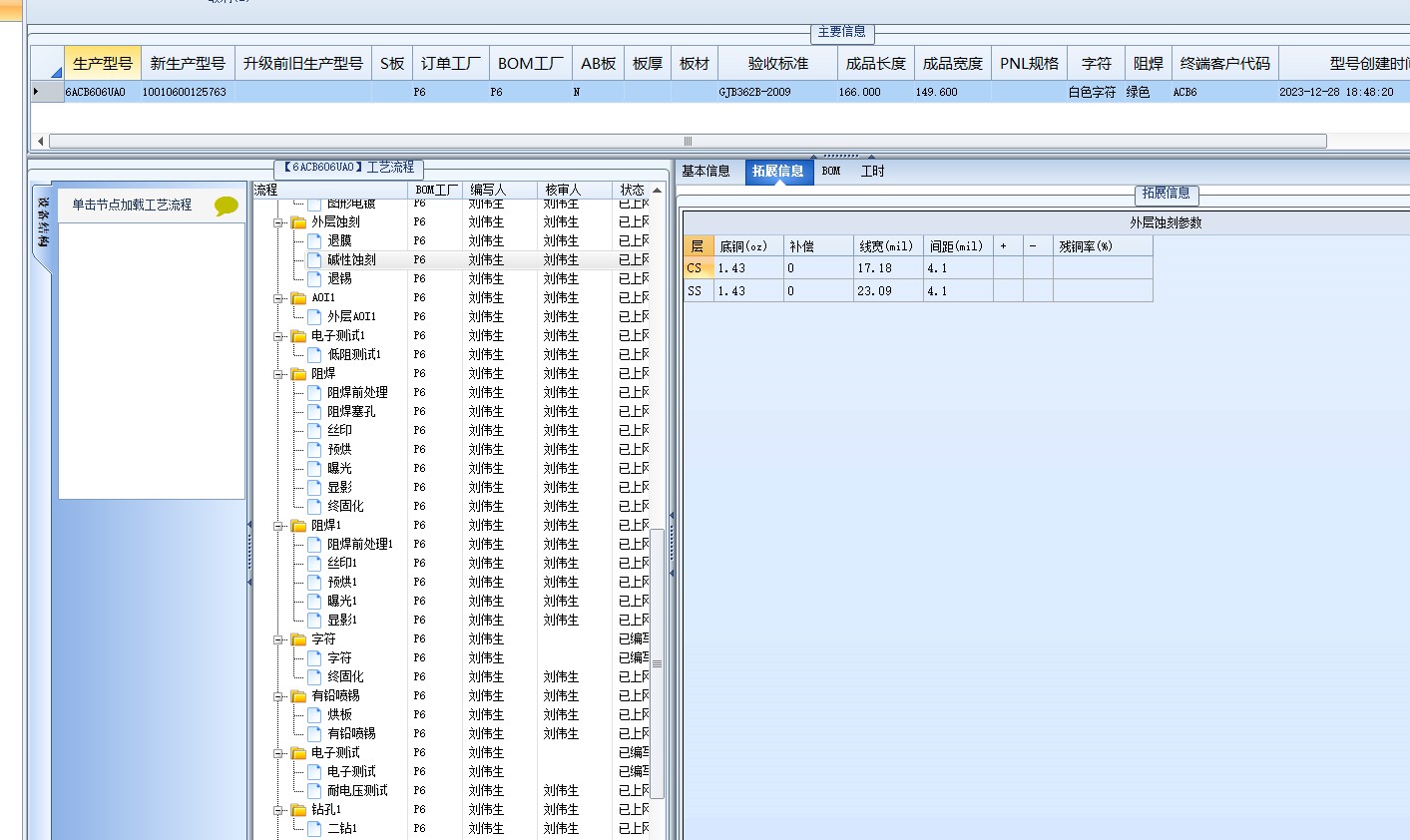Click the document icon beside 显影

(x=314, y=487)
